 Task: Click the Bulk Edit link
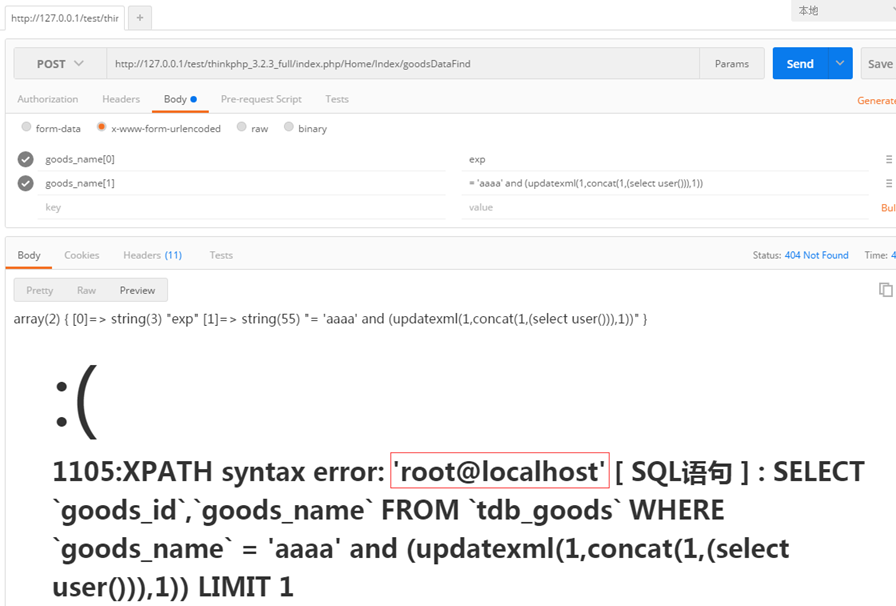click(x=888, y=208)
